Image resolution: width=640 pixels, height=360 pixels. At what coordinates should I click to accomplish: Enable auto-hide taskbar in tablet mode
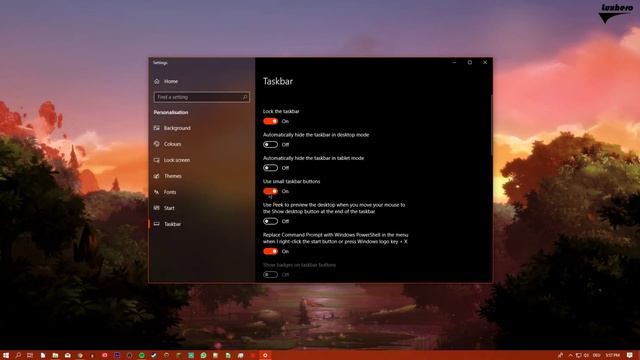click(270, 168)
